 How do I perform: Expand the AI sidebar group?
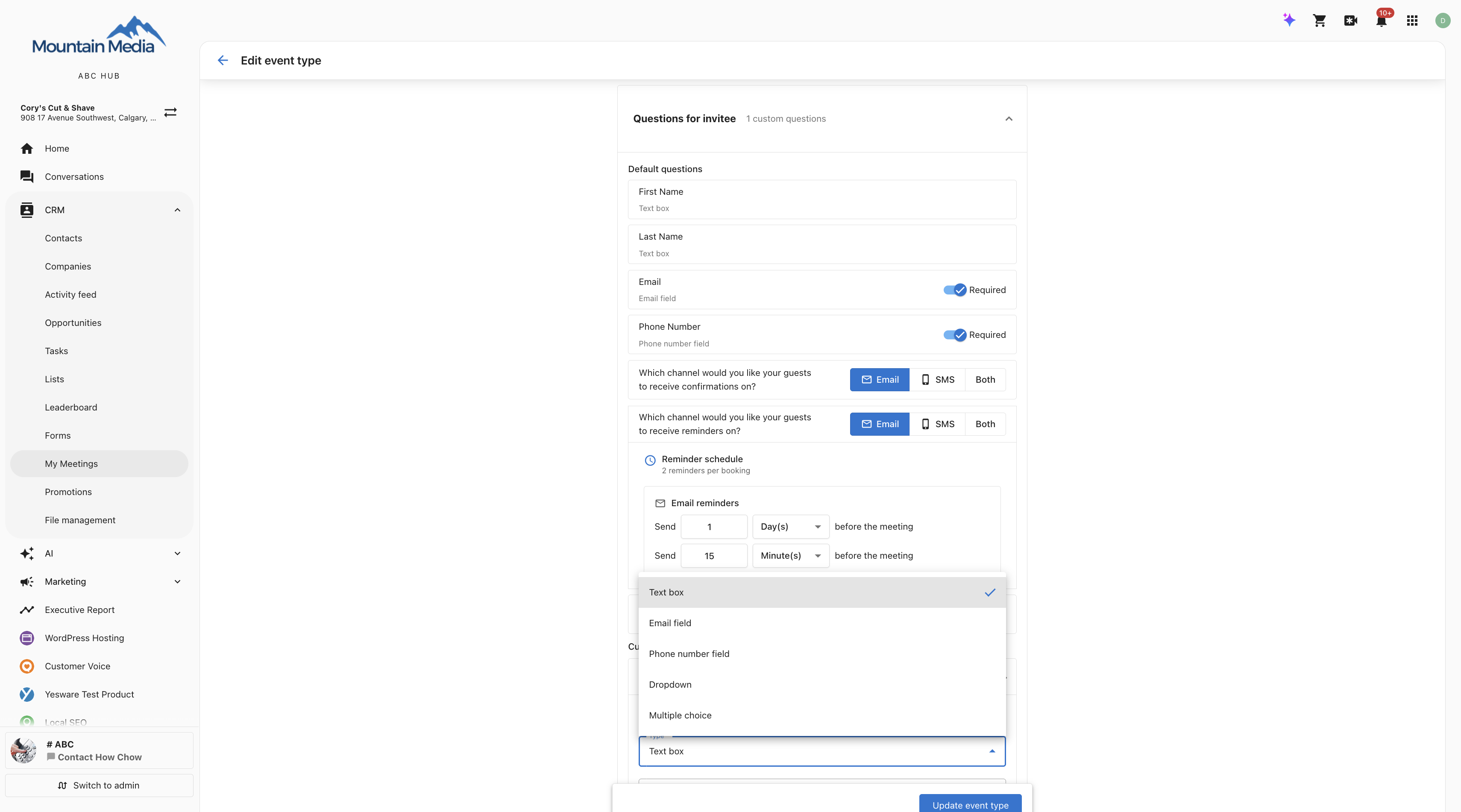[x=178, y=554]
